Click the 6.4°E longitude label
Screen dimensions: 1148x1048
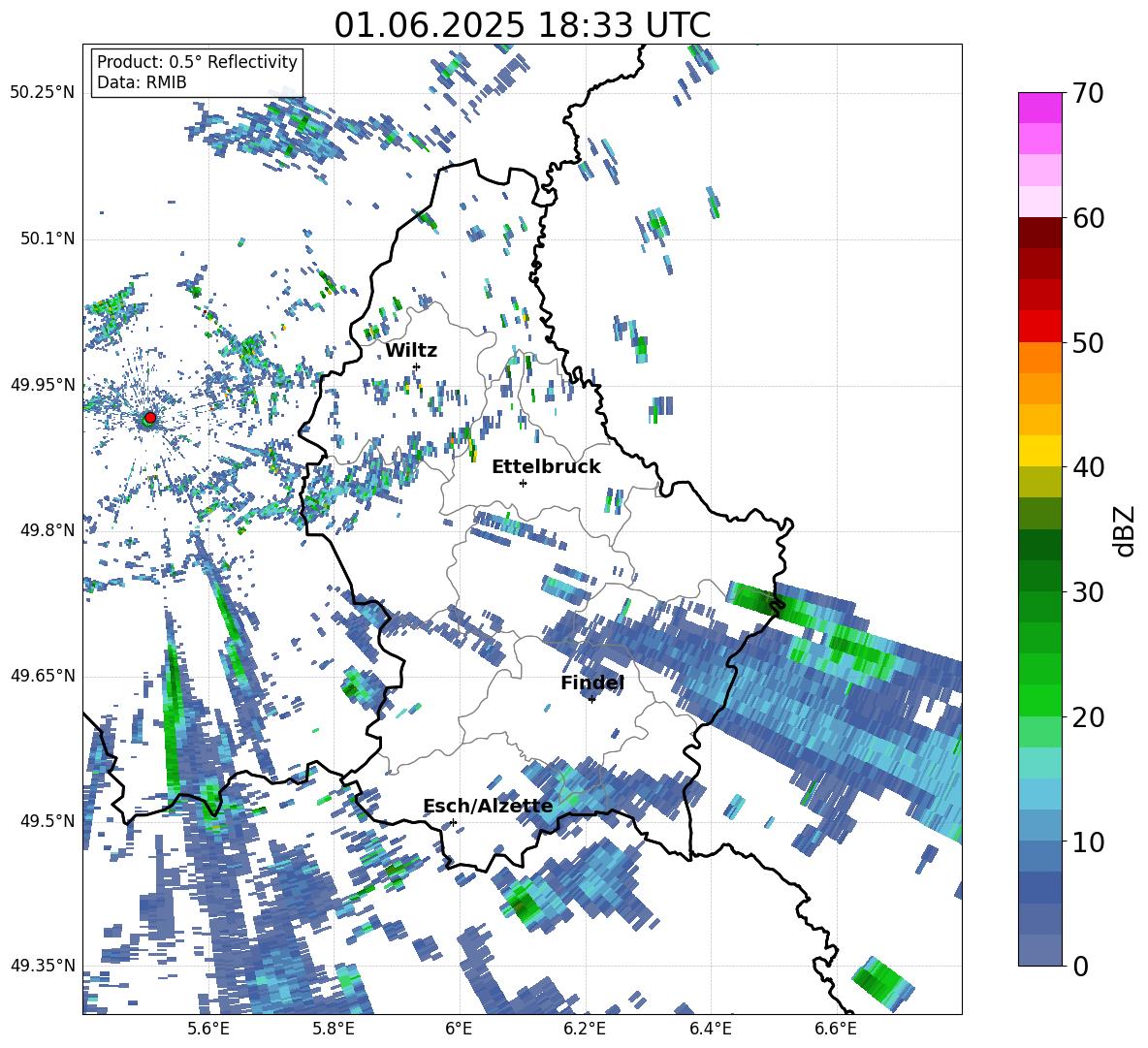click(x=710, y=1029)
